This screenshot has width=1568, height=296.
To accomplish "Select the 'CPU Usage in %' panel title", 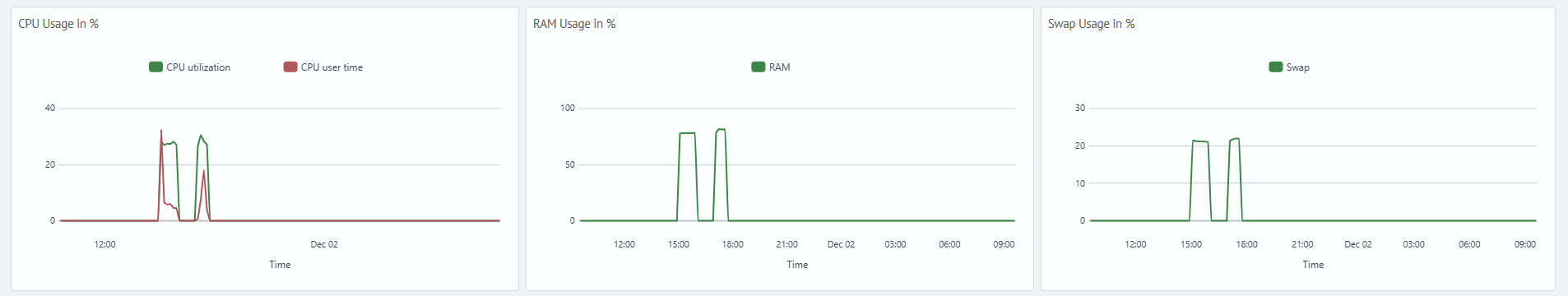I will click(x=58, y=24).
